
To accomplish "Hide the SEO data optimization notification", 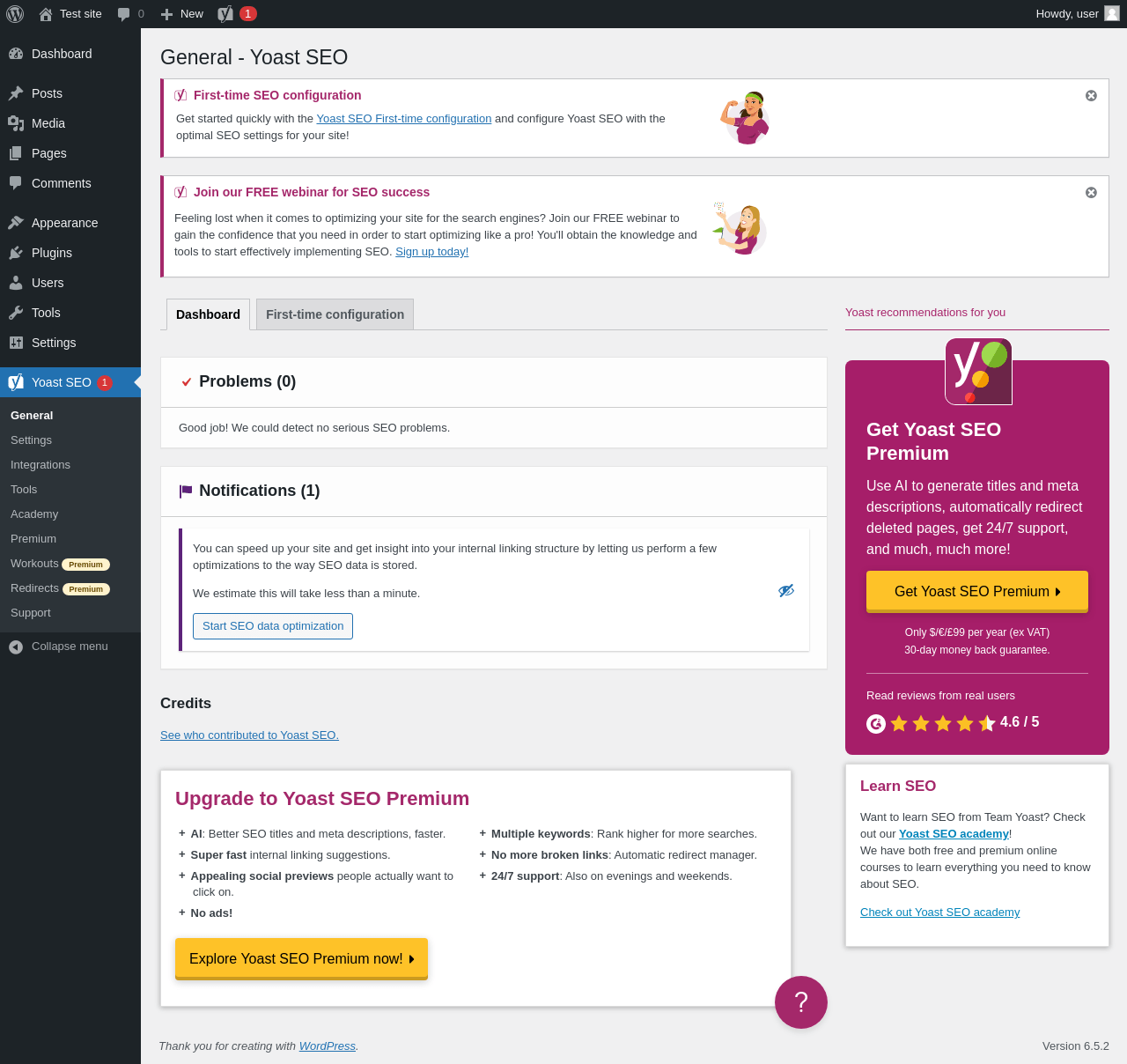I will [x=786, y=590].
